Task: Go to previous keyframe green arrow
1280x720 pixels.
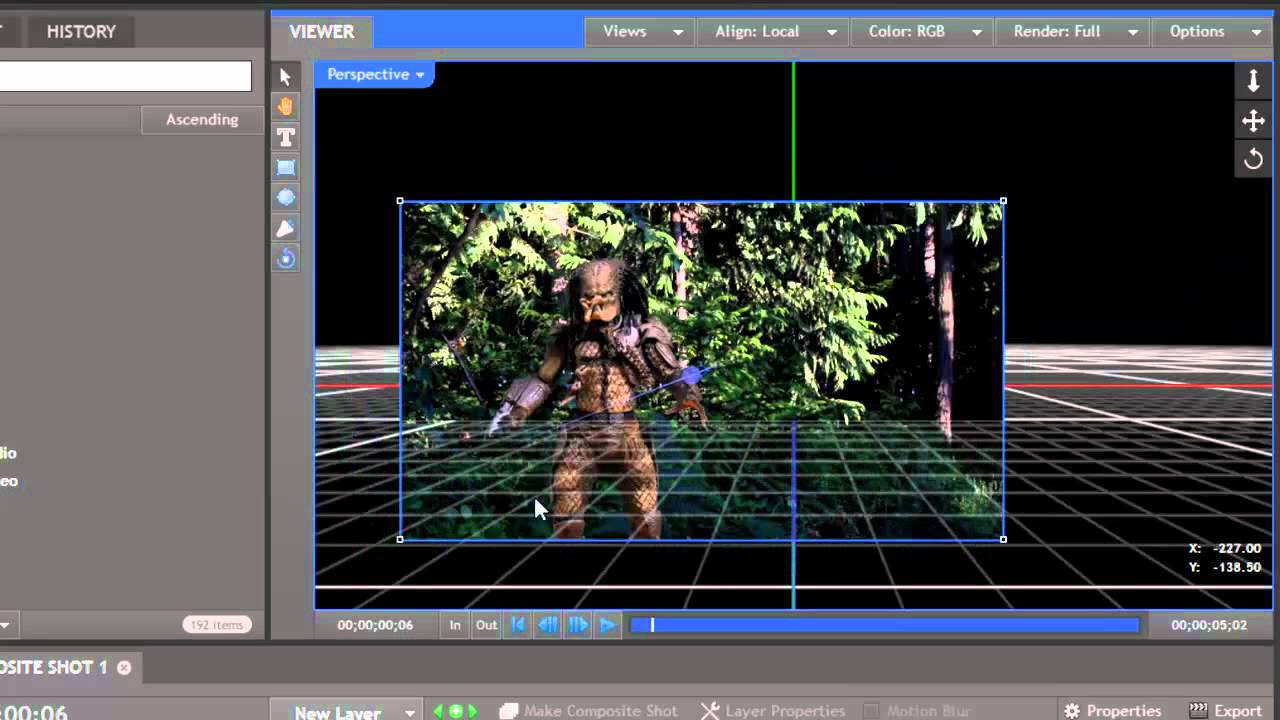Action: (x=438, y=711)
